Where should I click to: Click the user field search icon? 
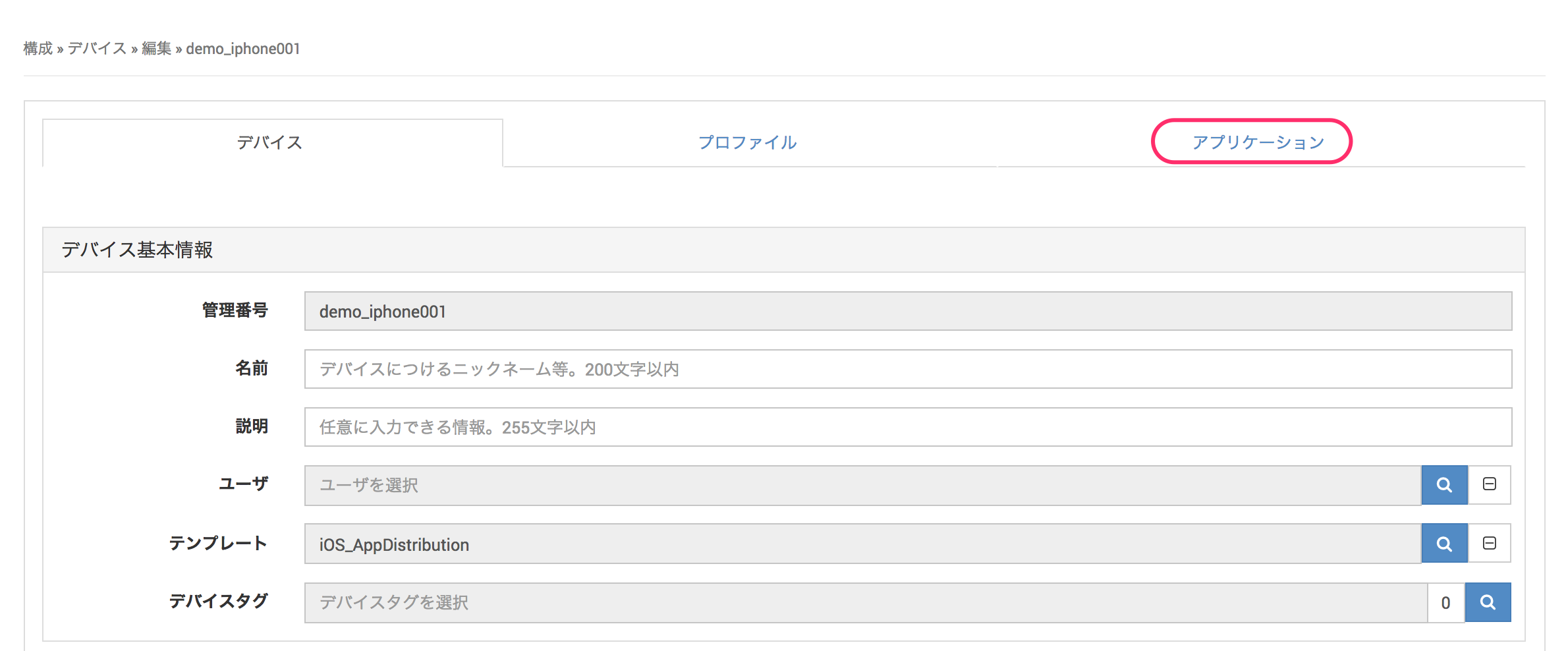coord(1444,485)
